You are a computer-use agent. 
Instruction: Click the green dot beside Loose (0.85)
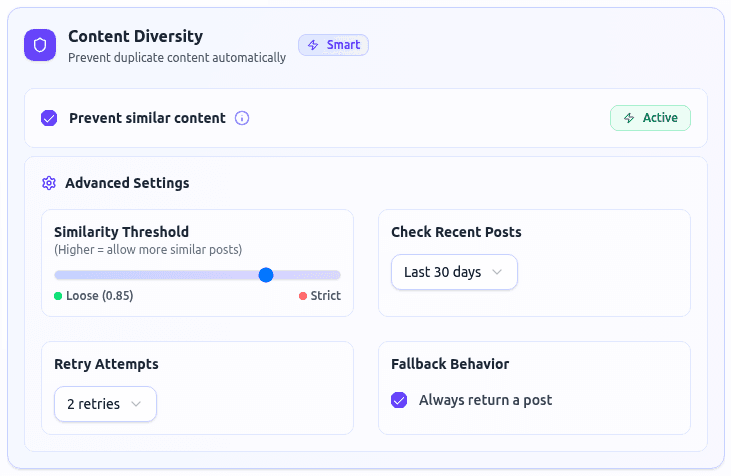point(58,296)
